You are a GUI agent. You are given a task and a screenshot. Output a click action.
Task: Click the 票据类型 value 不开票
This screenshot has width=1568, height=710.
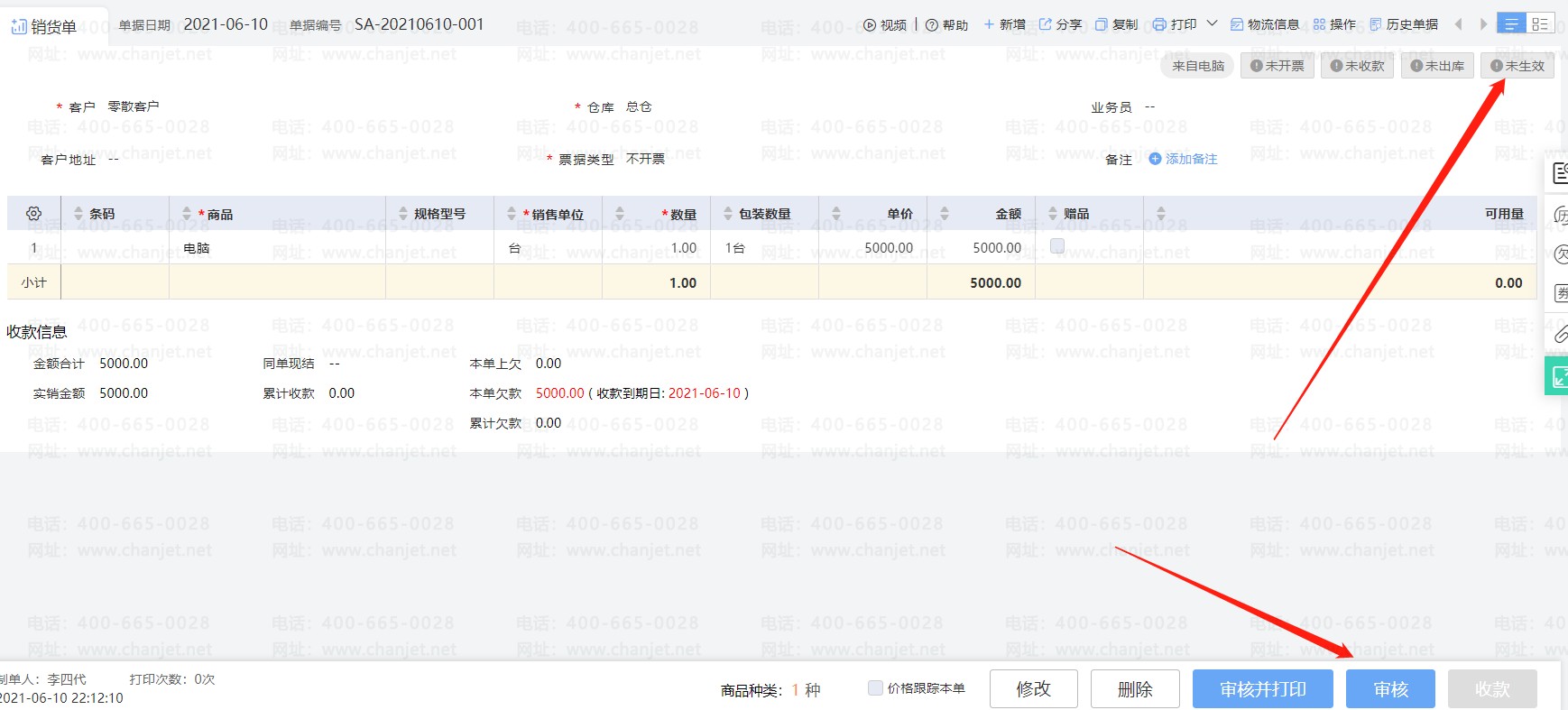click(x=645, y=159)
